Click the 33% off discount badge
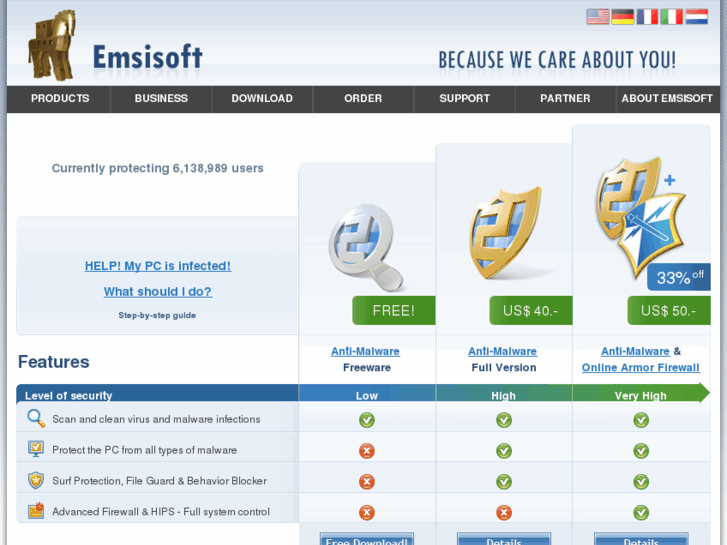Screen dimensions: 727x545 (679, 277)
